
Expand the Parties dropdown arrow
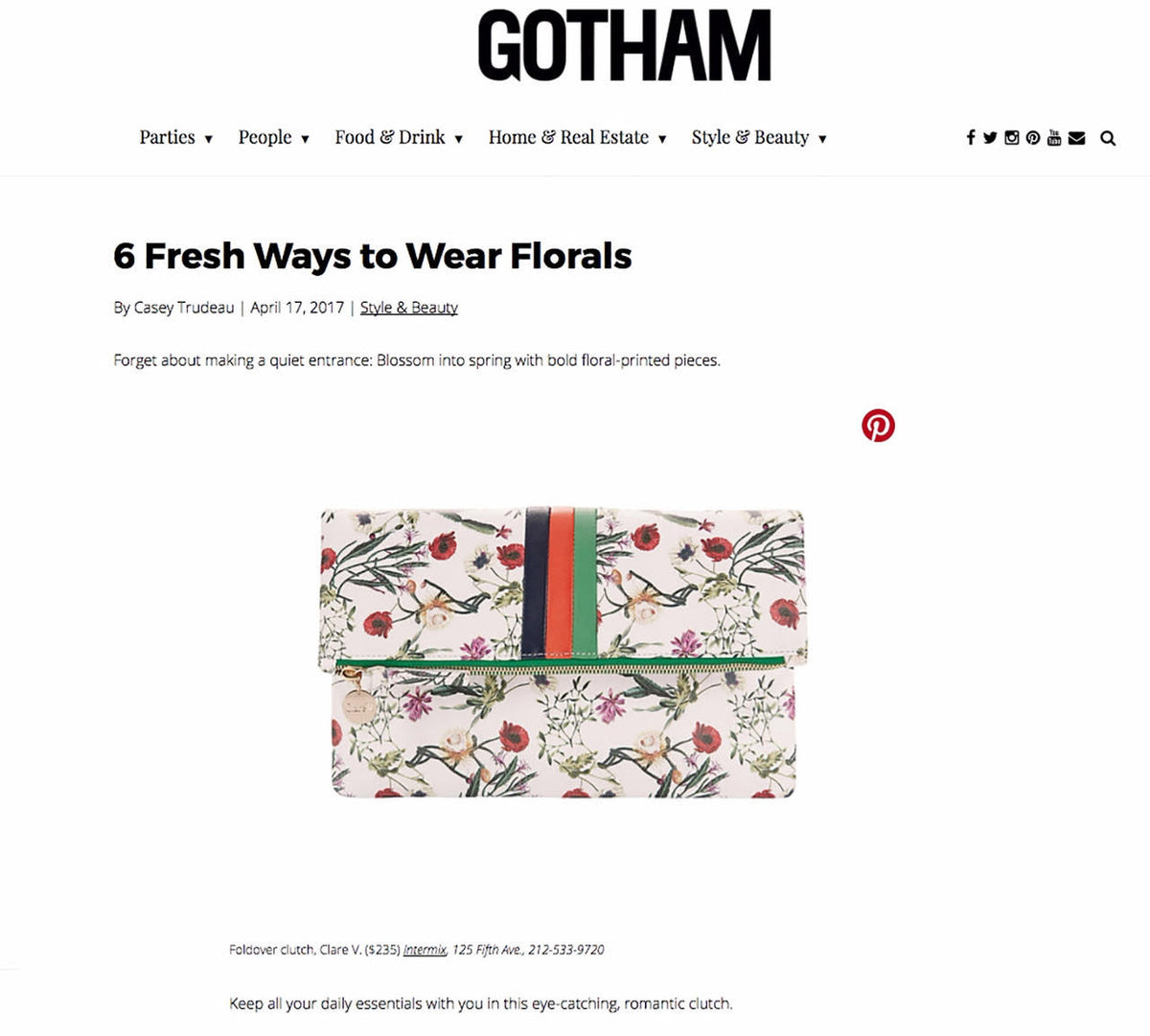point(209,140)
